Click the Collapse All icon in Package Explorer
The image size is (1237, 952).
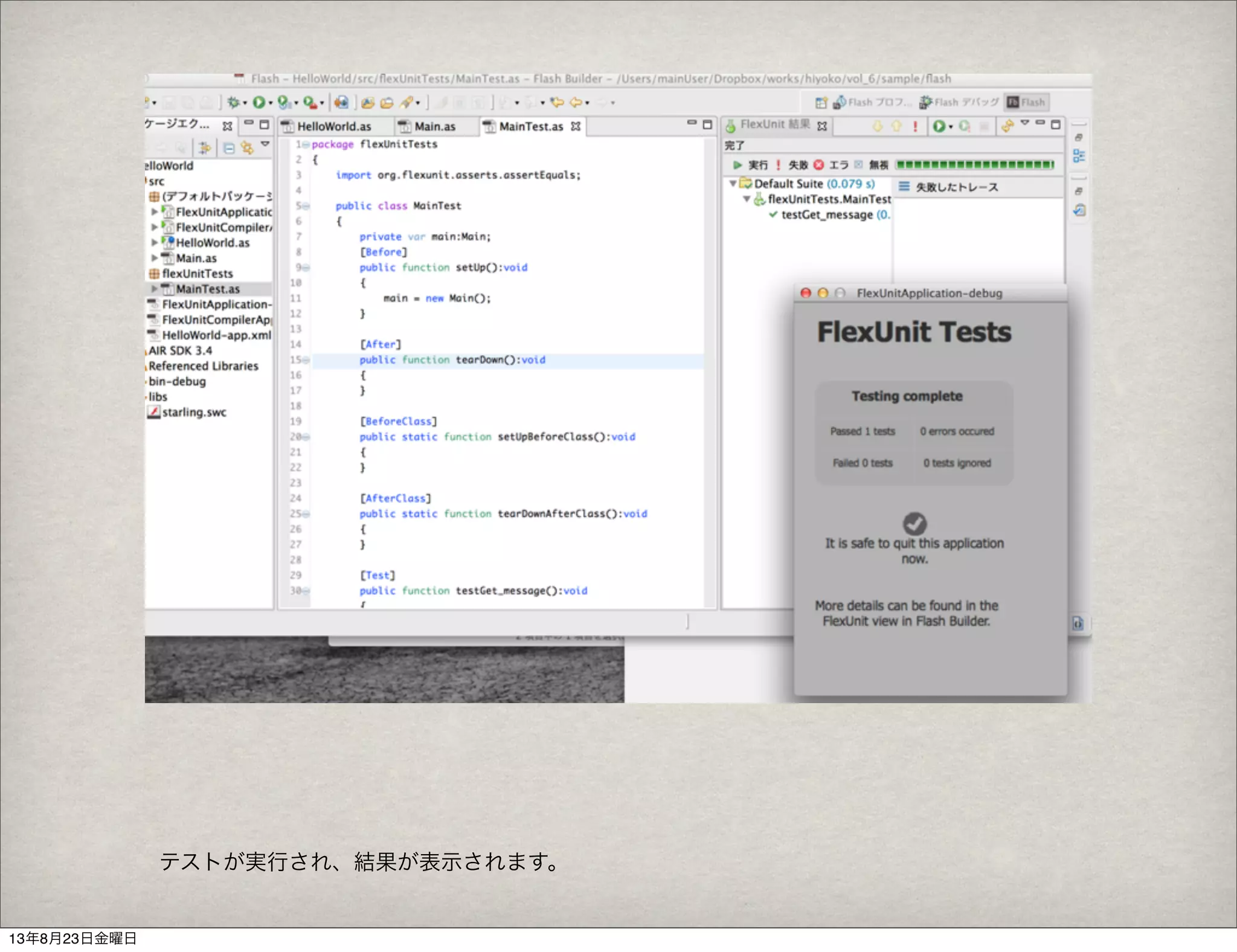pyautogui.click(x=229, y=148)
